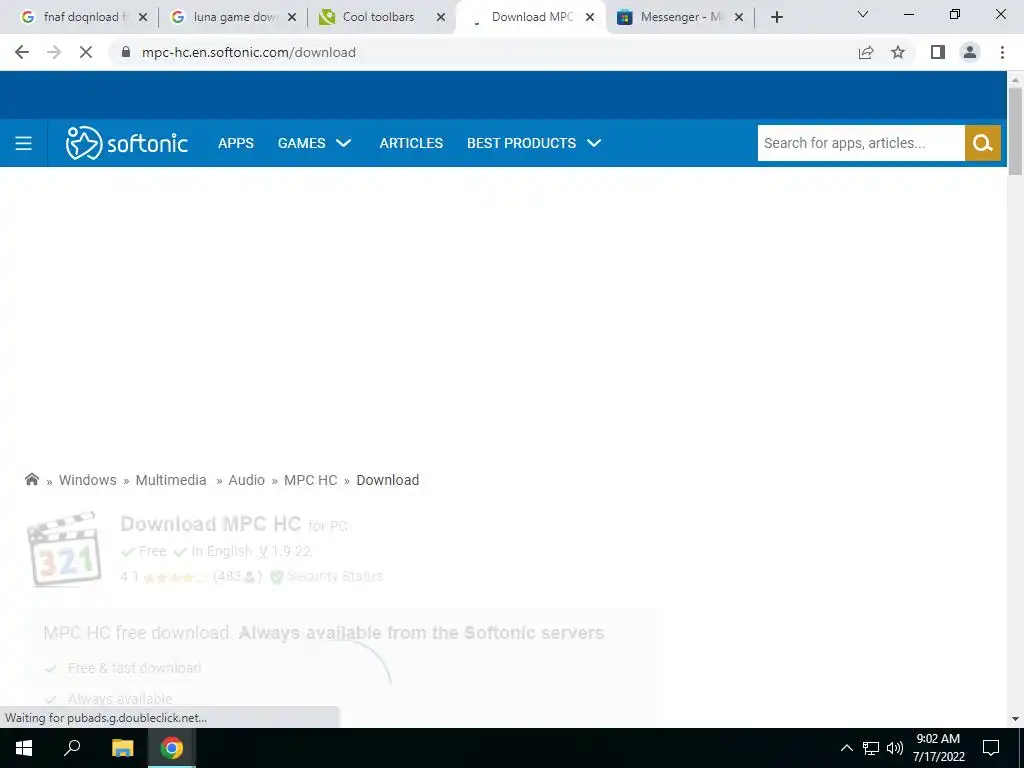Click the Download MPC HC heading

point(211,524)
